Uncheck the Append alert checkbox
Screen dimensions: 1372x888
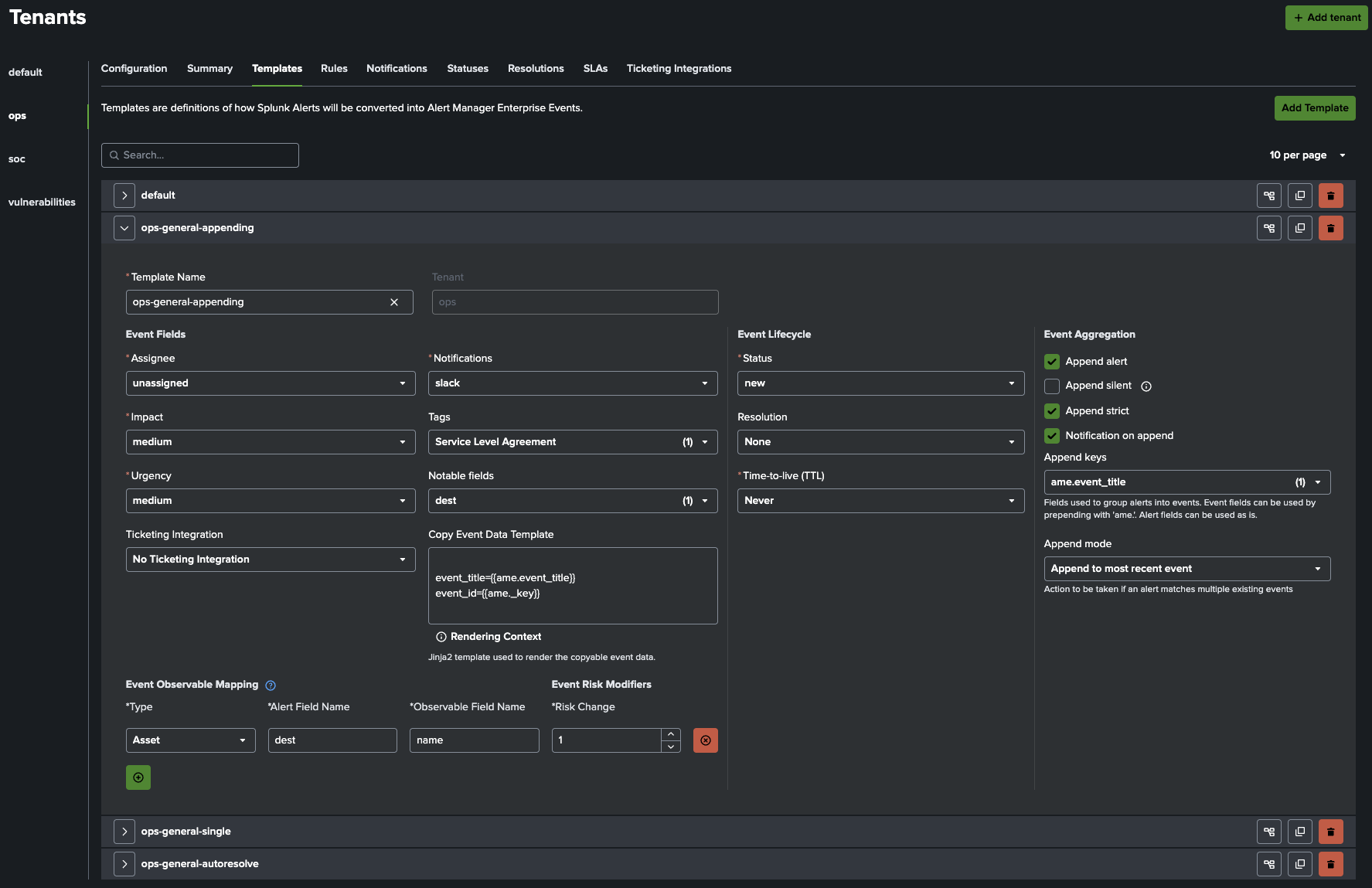tap(1052, 361)
